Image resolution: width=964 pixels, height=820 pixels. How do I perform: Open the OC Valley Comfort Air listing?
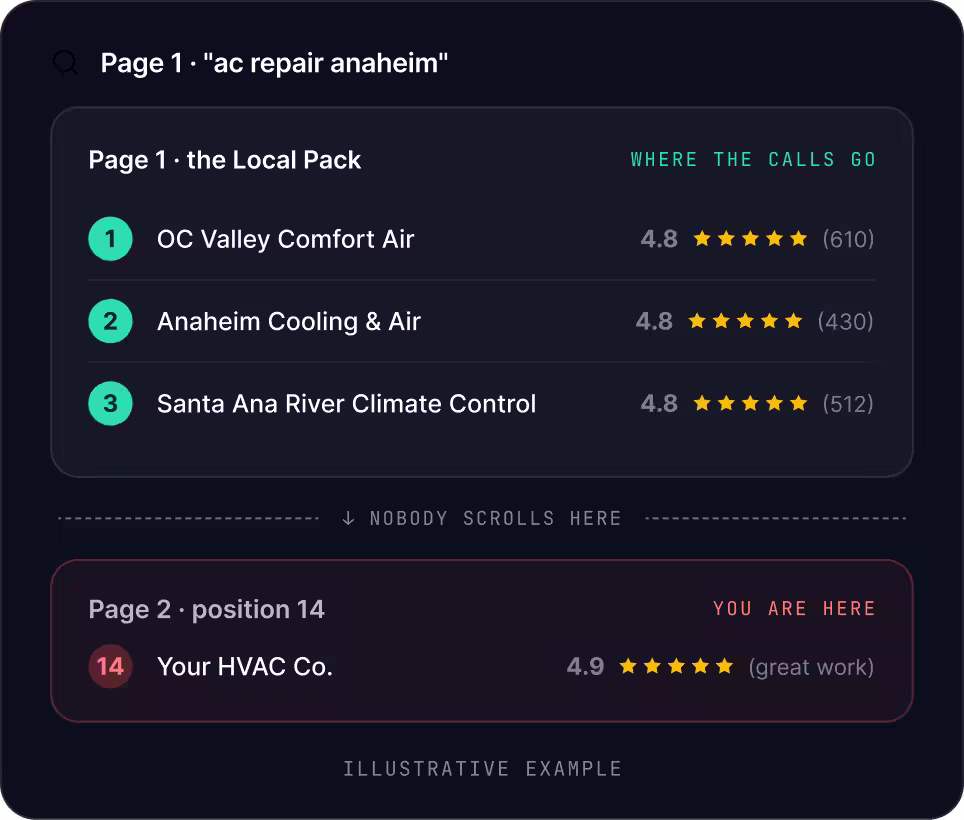click(x=285, y=239)
